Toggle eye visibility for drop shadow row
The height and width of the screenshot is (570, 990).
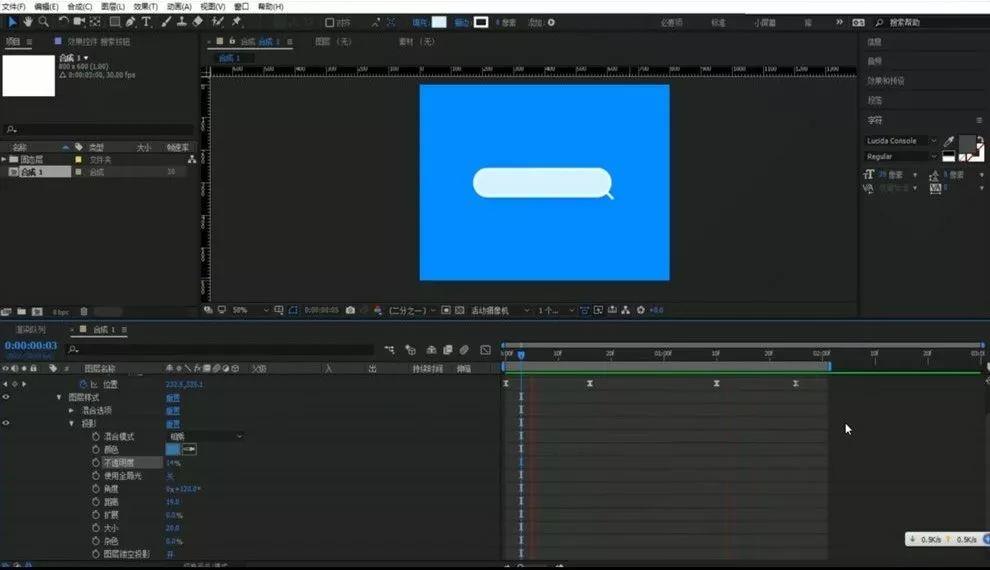(6, 423)
